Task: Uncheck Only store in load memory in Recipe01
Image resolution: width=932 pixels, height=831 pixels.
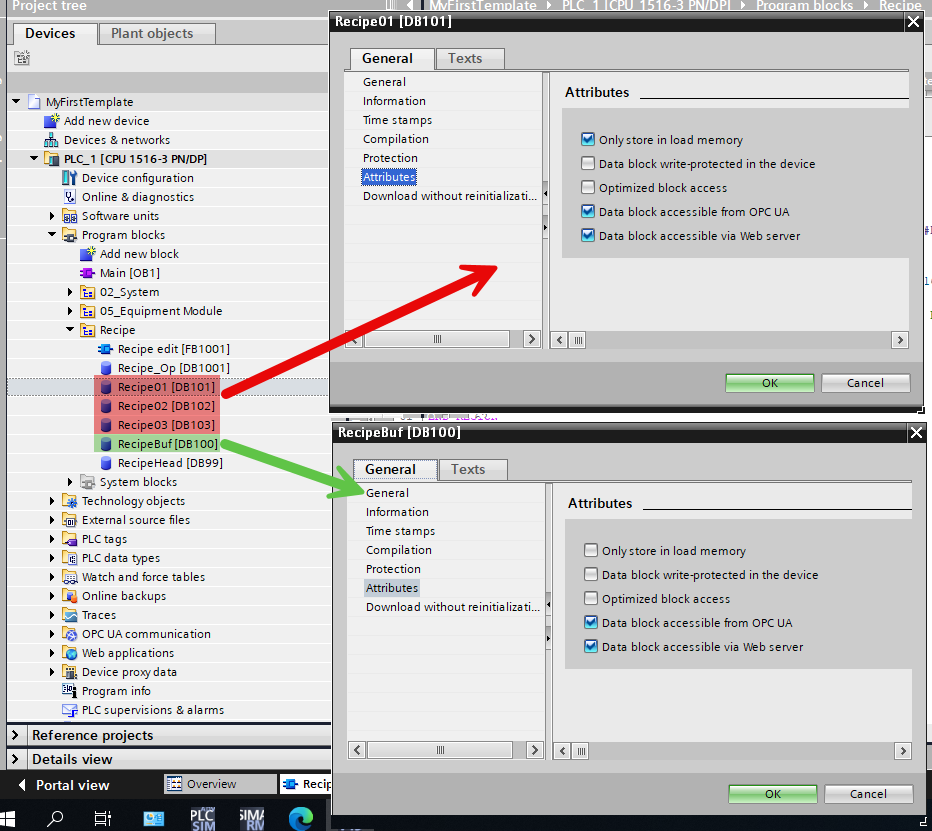Action: (588, 139)
